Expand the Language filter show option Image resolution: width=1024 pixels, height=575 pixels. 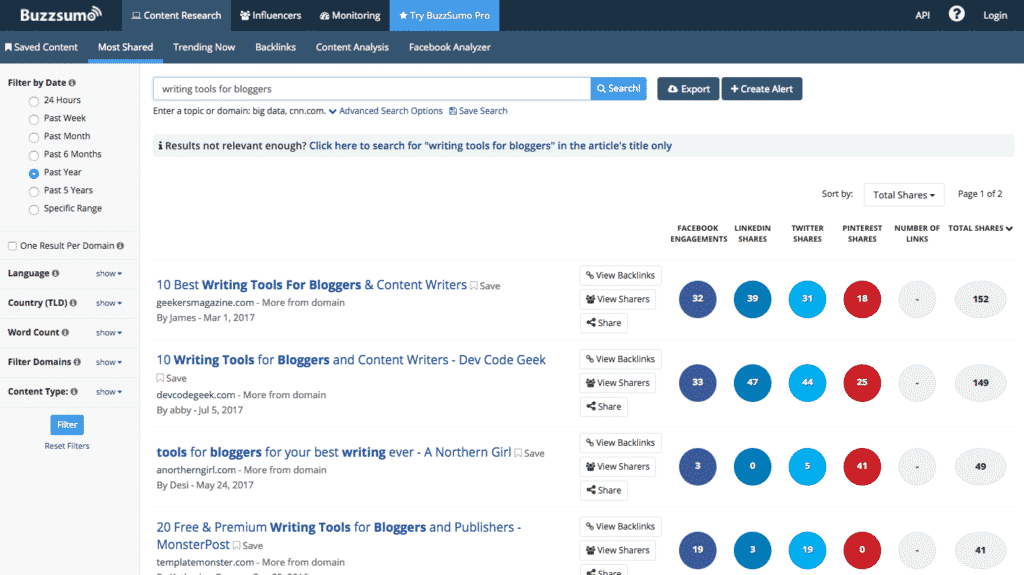[x=108, y=273]
